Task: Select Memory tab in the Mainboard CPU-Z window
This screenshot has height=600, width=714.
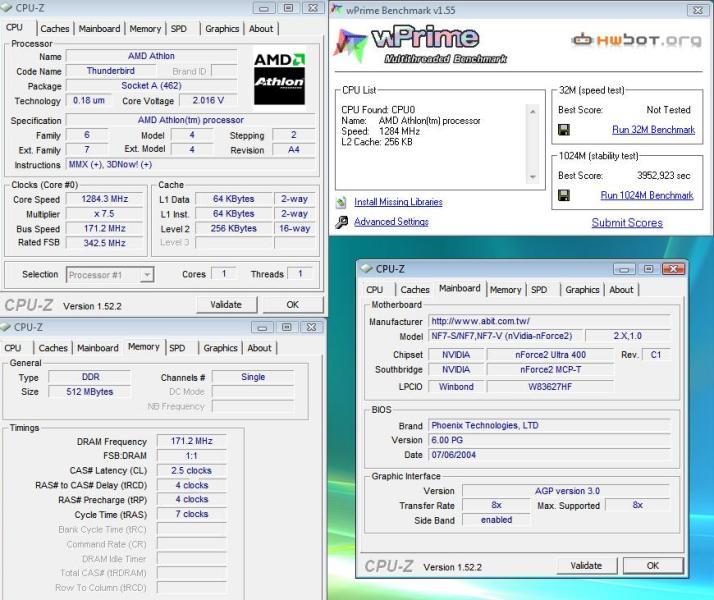Action: point(505,290)
